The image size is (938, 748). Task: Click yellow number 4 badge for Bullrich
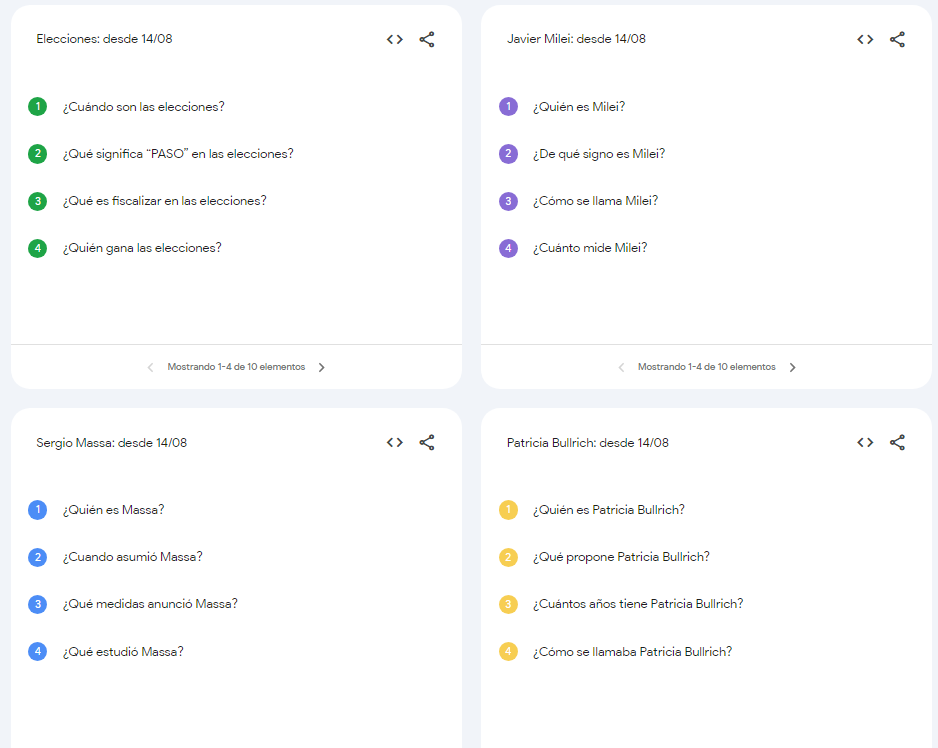pyautogui.click(x=508, y=651)
